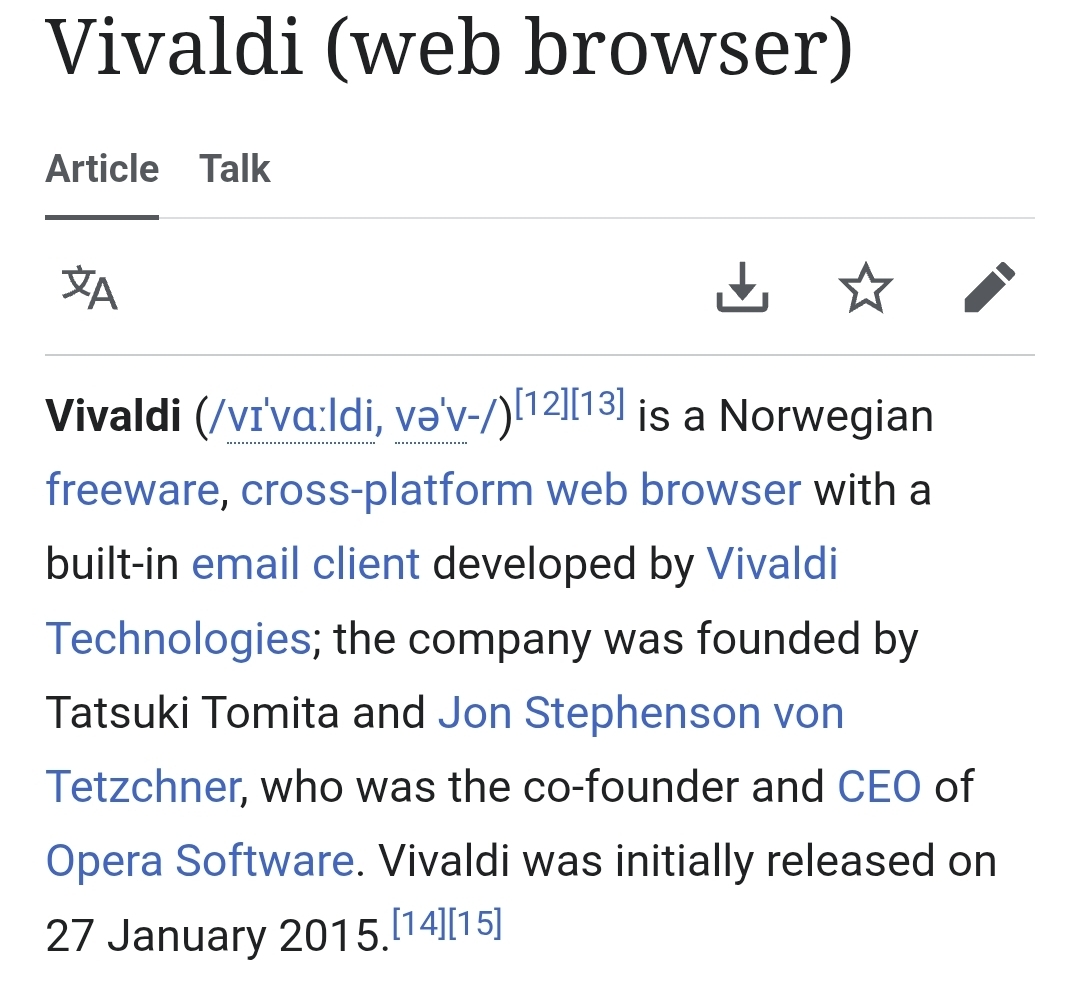The width and height of the screenshot is (1080, 981).
Task: Download the article via download icon
Action: pos(743,288)
